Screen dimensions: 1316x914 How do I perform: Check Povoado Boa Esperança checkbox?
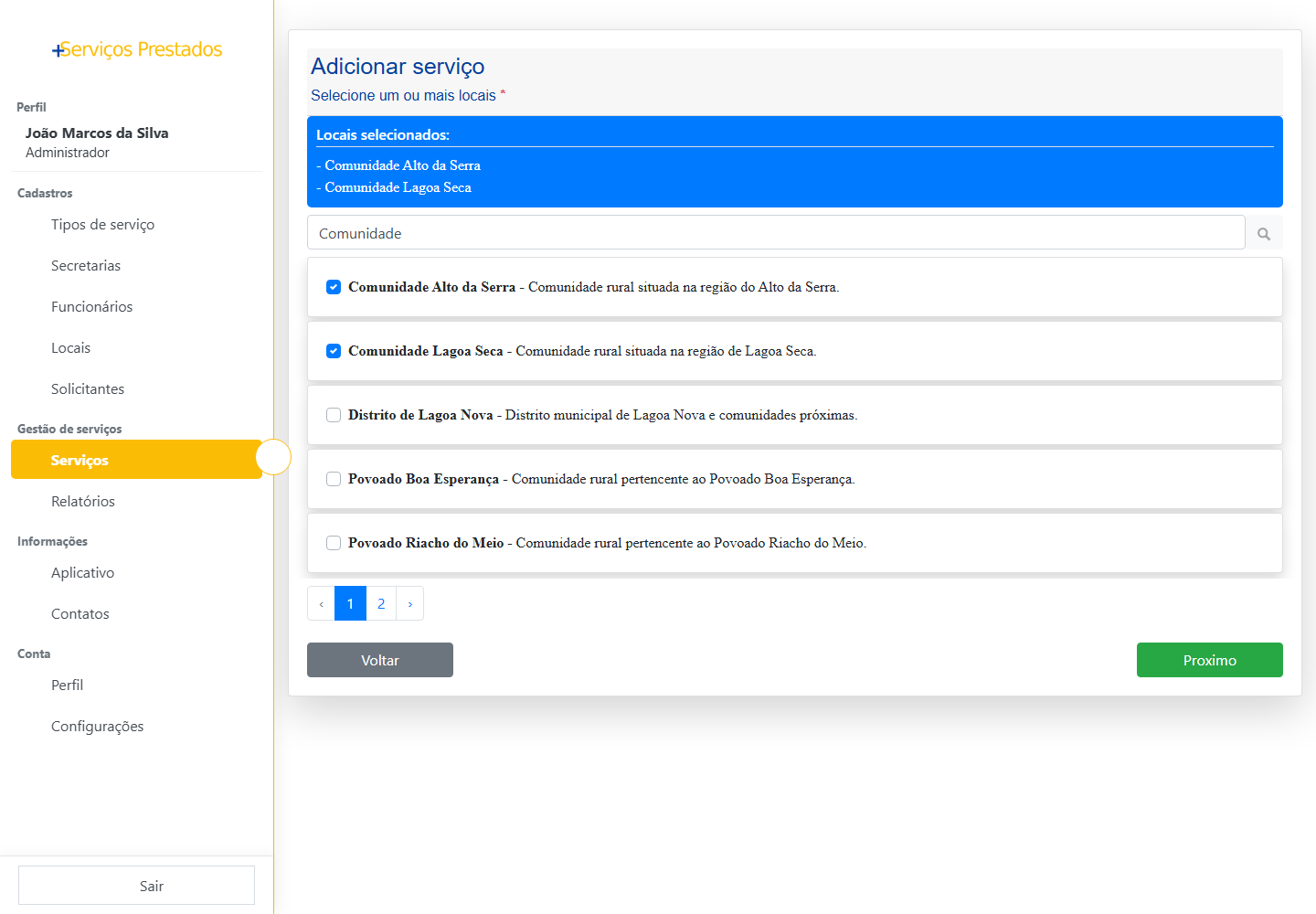coord(334,479)
